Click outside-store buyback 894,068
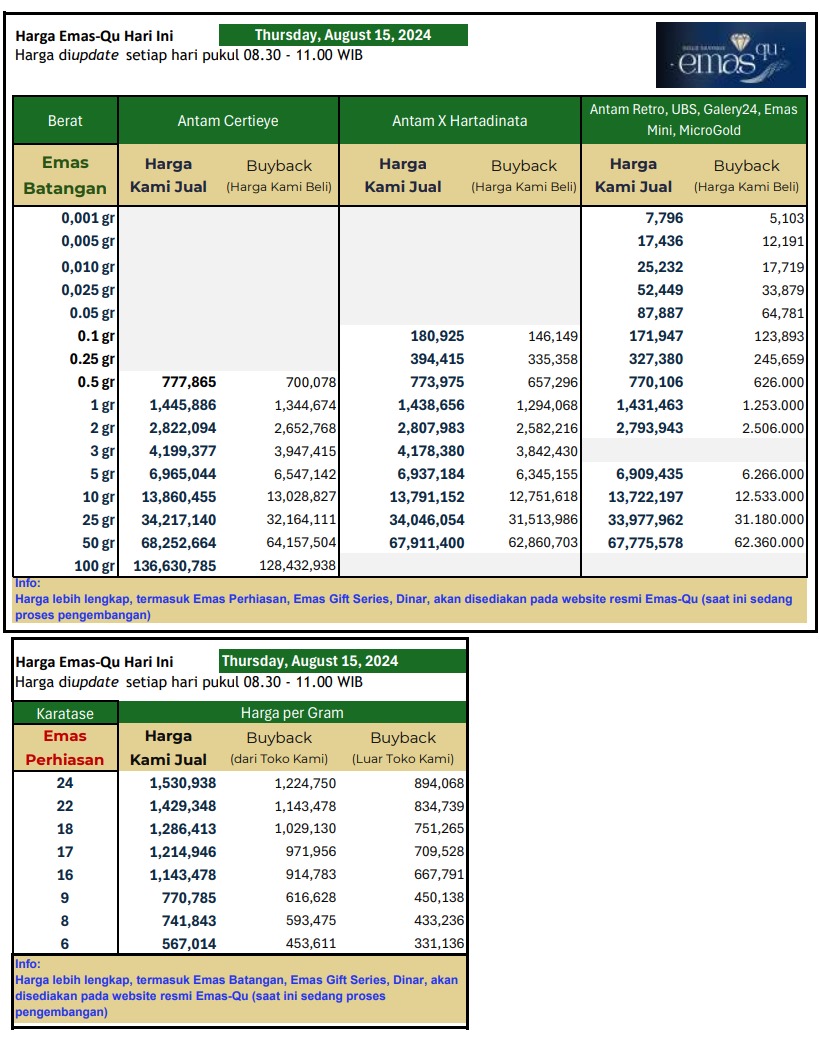Image resolution: width=820 pixels, height=1038 pixels. click(x=439, y=783)
